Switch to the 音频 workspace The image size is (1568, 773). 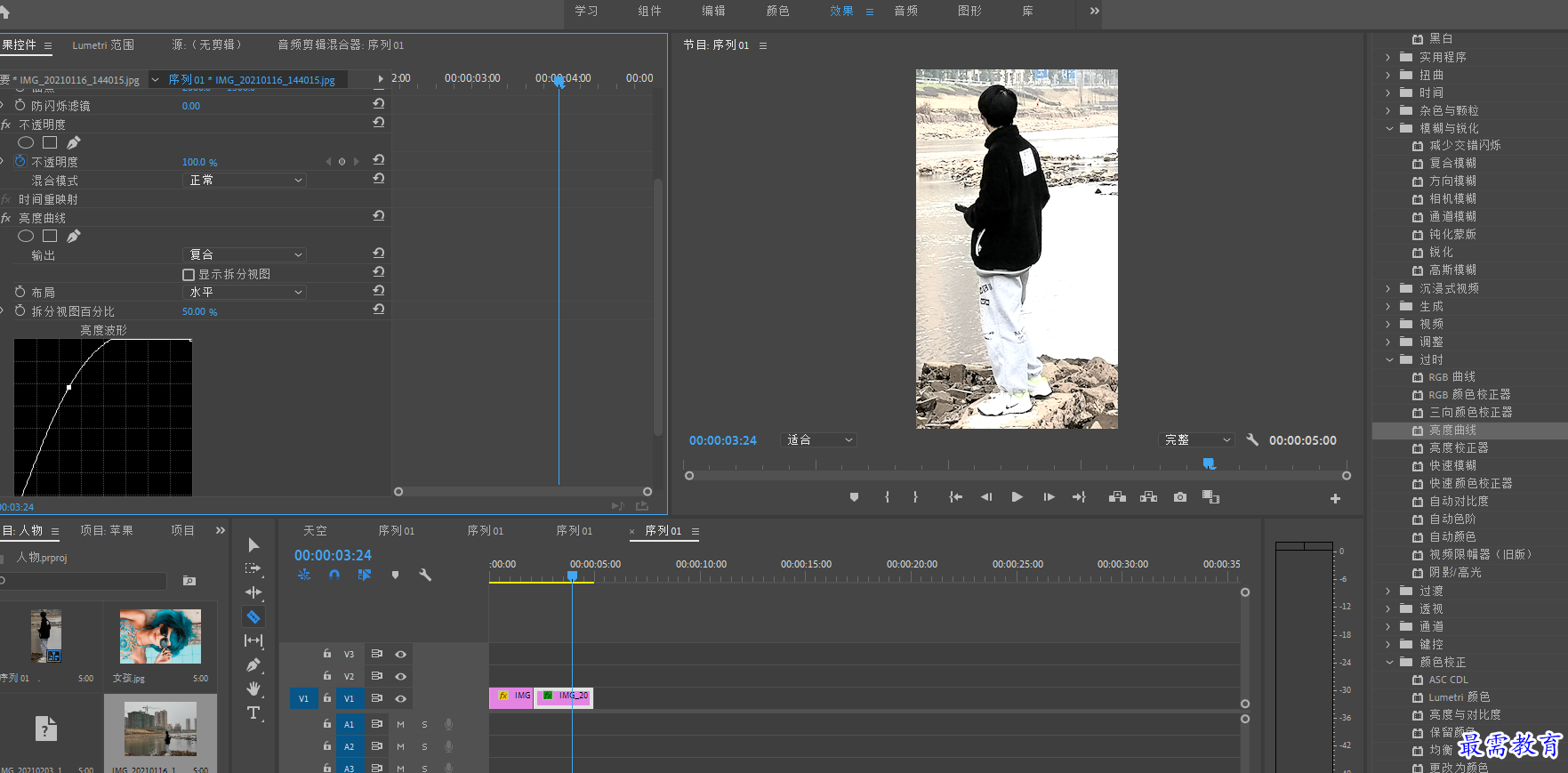click(905, 11)
